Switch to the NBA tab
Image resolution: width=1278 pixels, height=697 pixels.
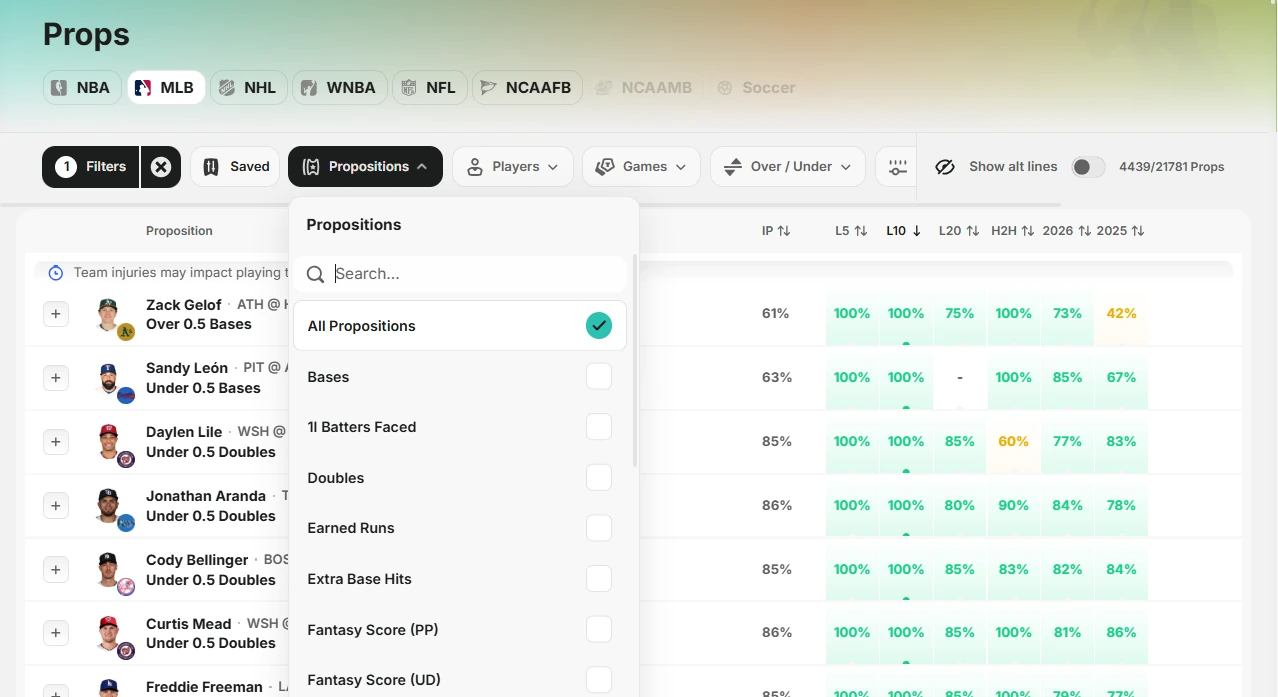tap(82, 88)
